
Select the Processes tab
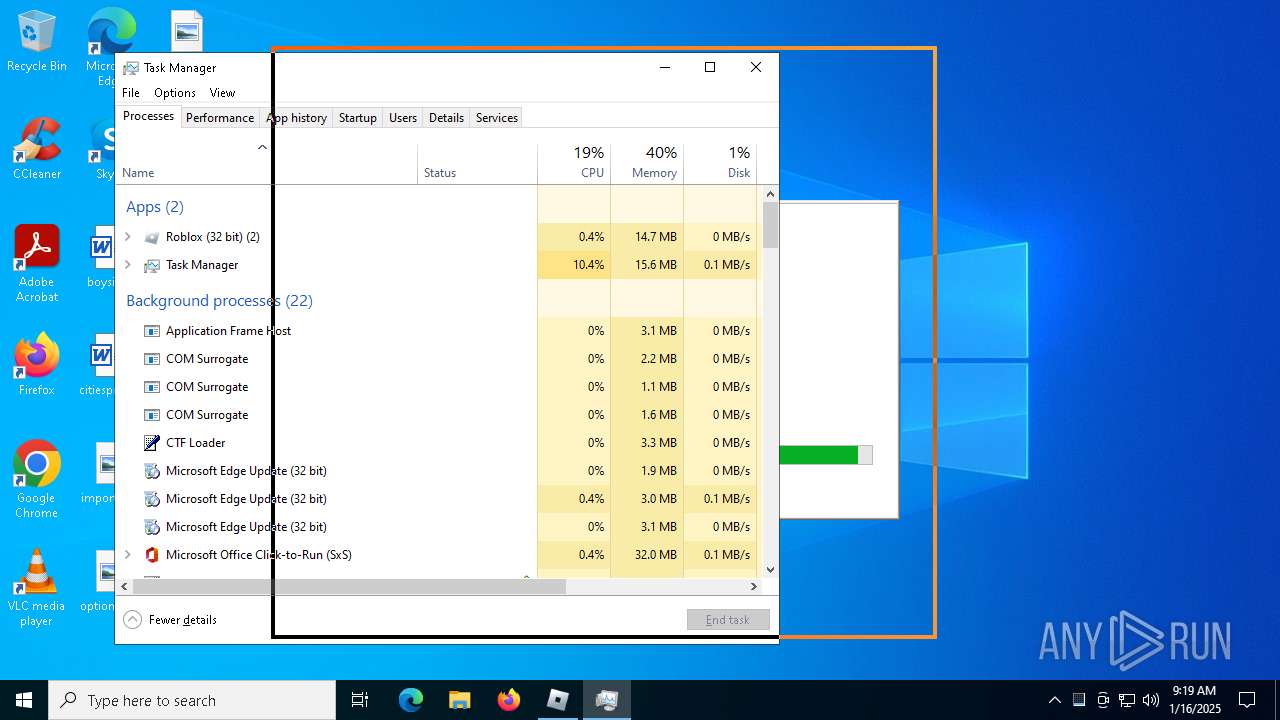(148, 116)
